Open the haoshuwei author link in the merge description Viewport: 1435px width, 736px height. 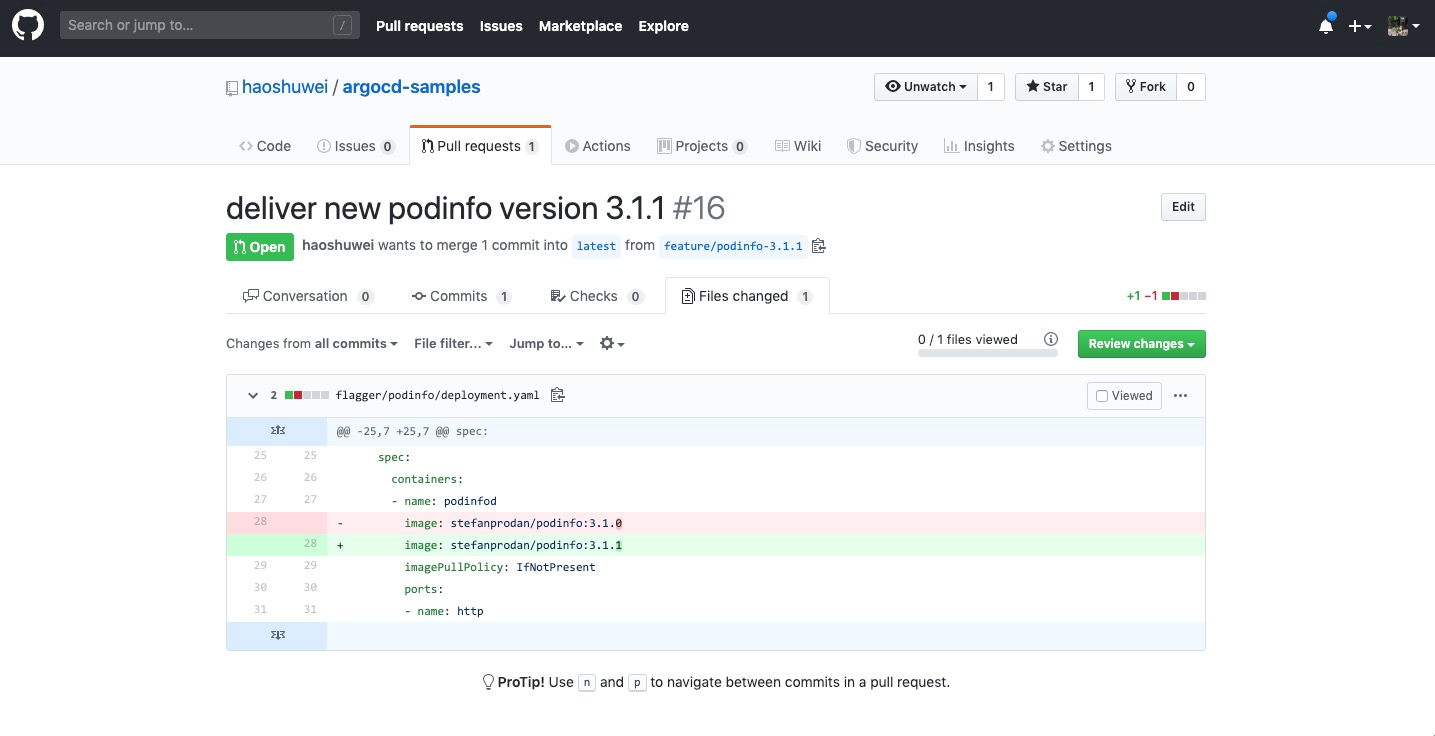[338, 246]
